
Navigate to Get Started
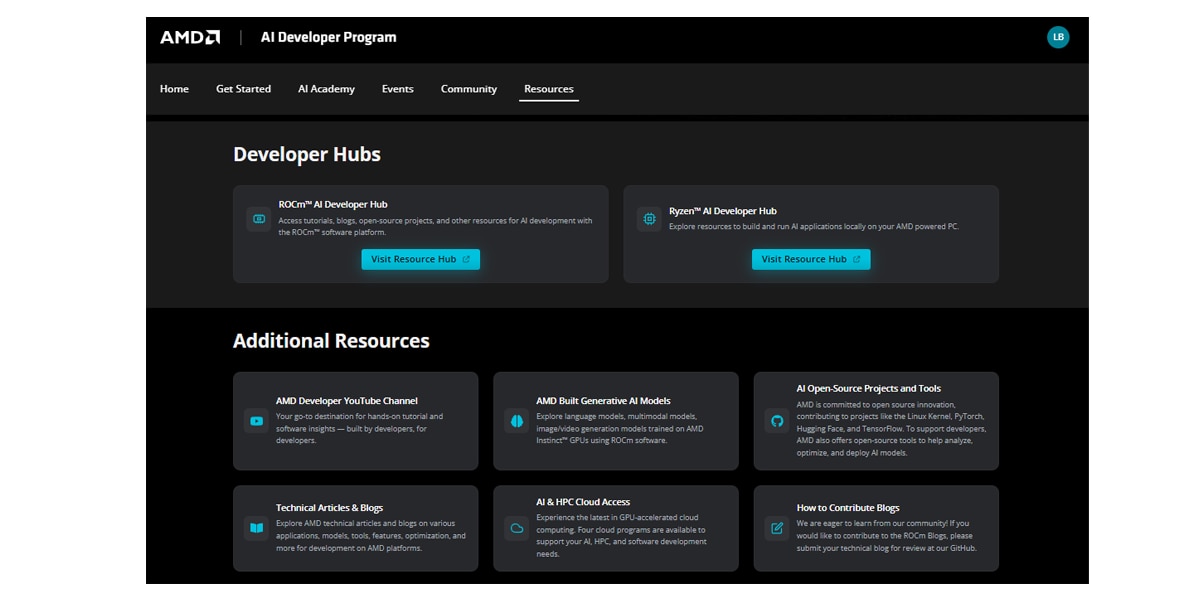(x=243, y=89)
